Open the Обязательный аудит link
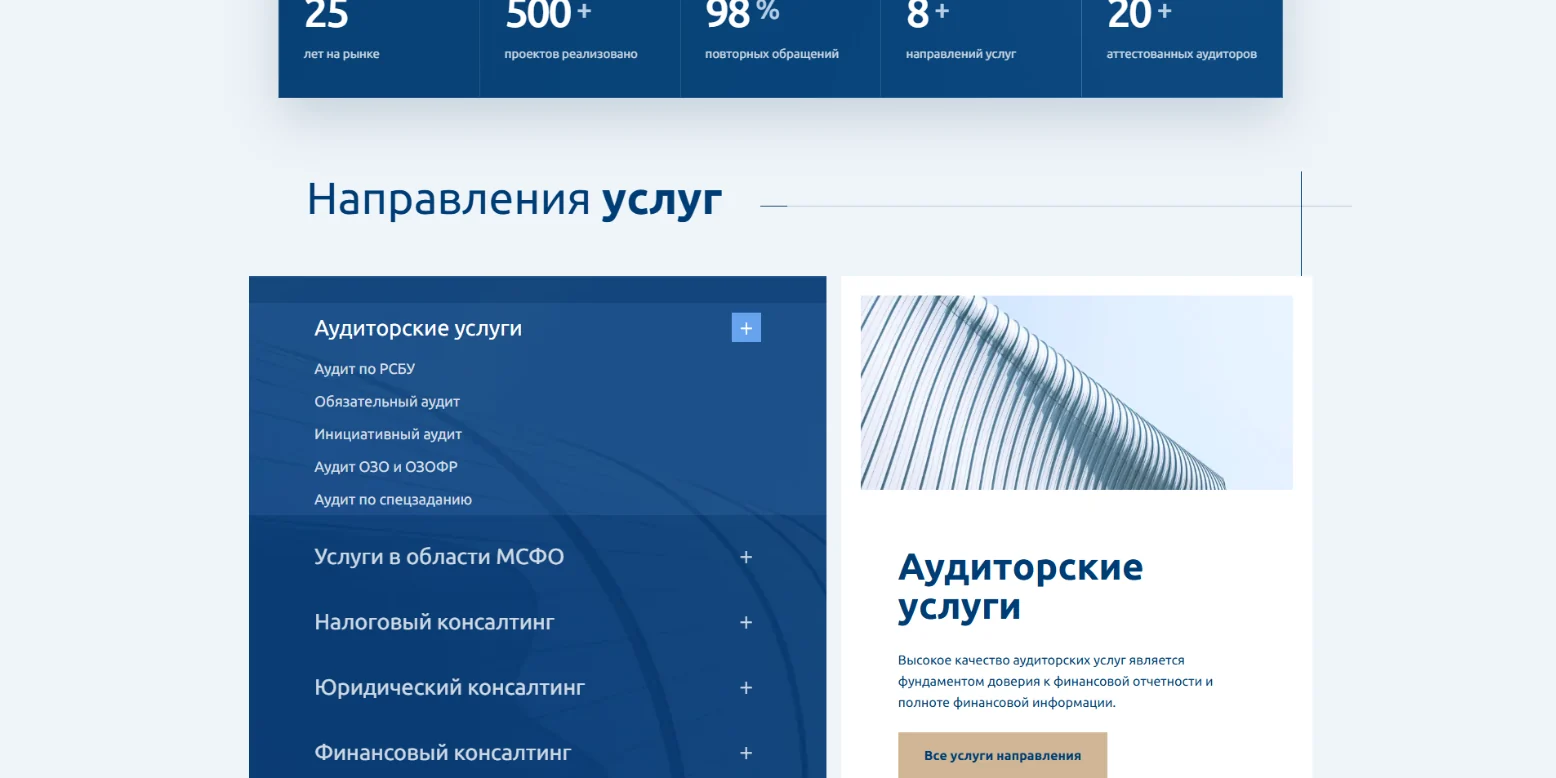The image size is (1556, 778). click(x=387, y=402)
